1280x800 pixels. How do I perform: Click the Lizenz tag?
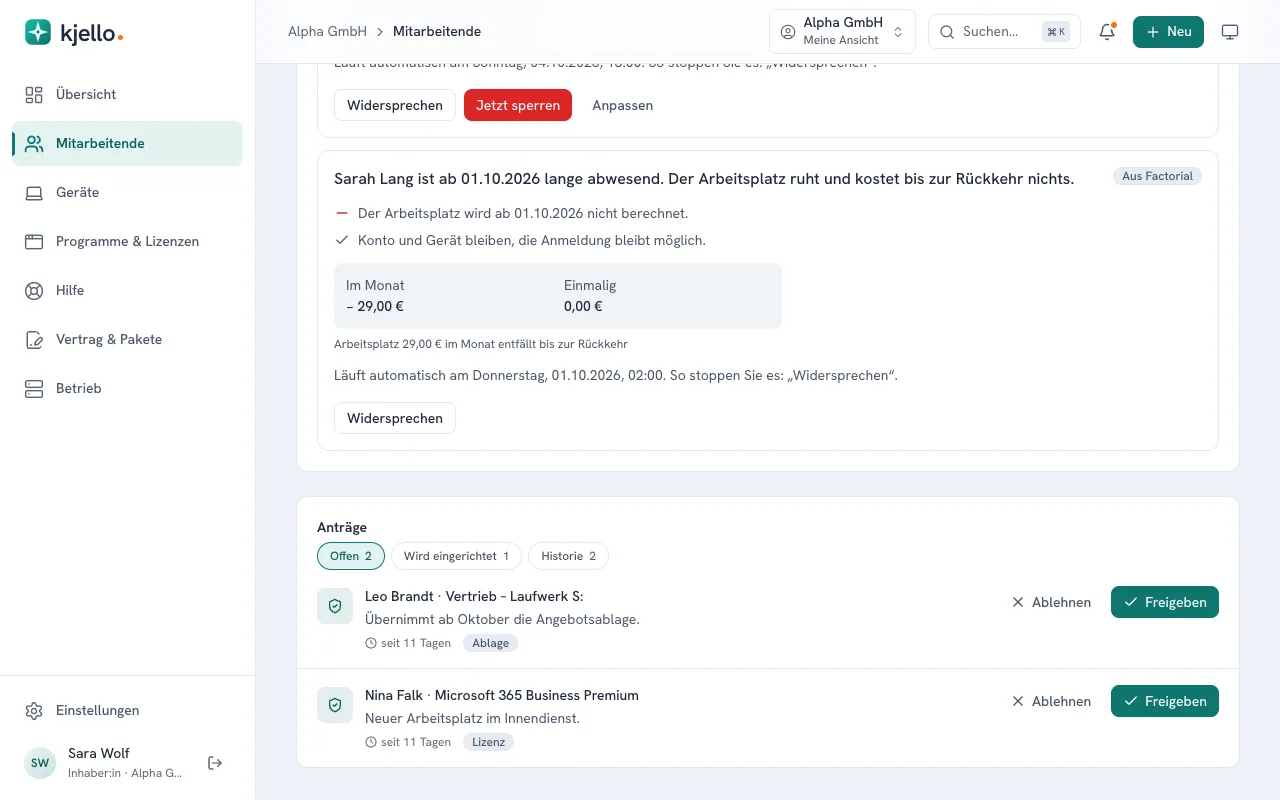point(488,742)
